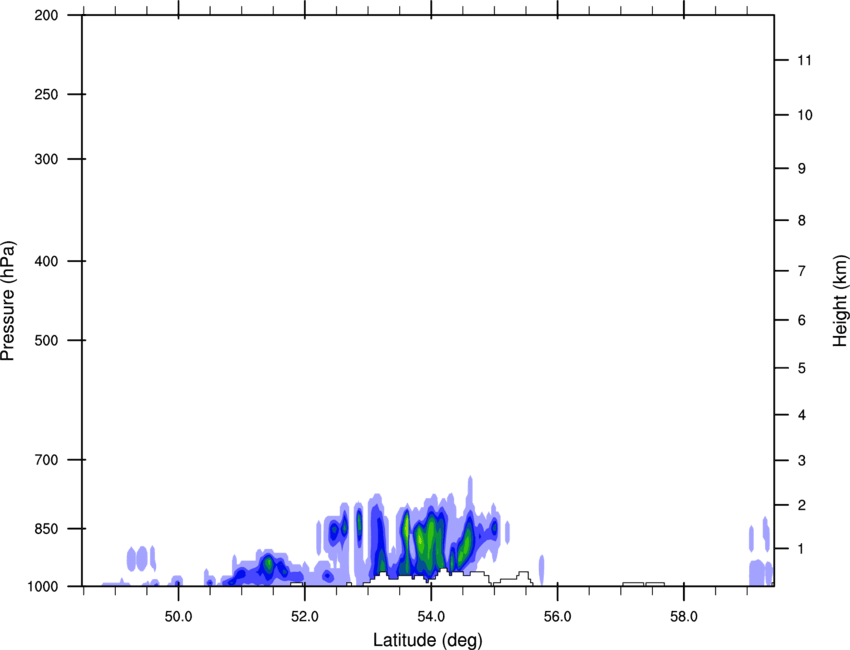Click the 1 km height label
850x650 pixels.
coord(802,549)
